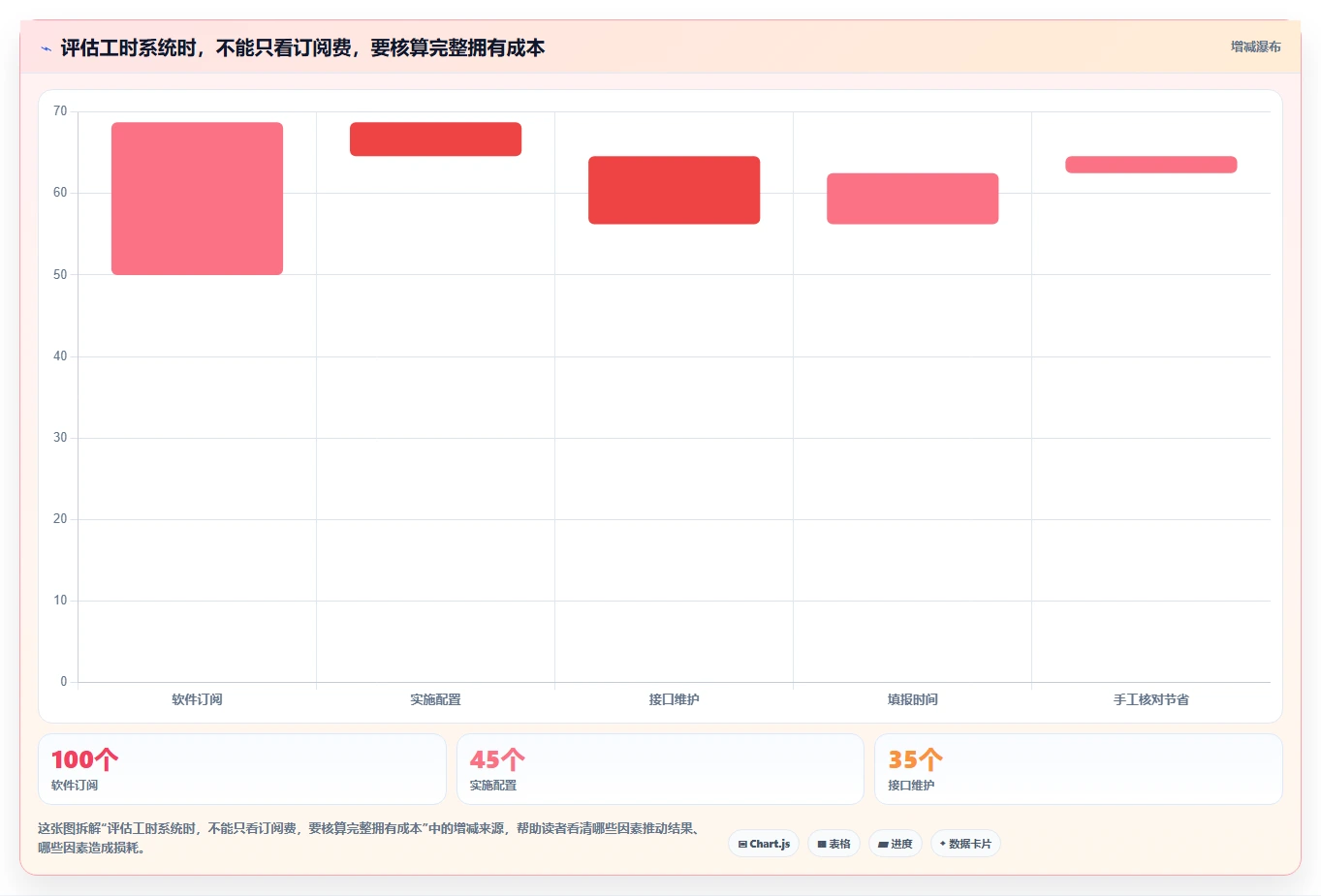Click the lightning icon beside the title
Screen dimensions: 1321x896
point(46,48)
